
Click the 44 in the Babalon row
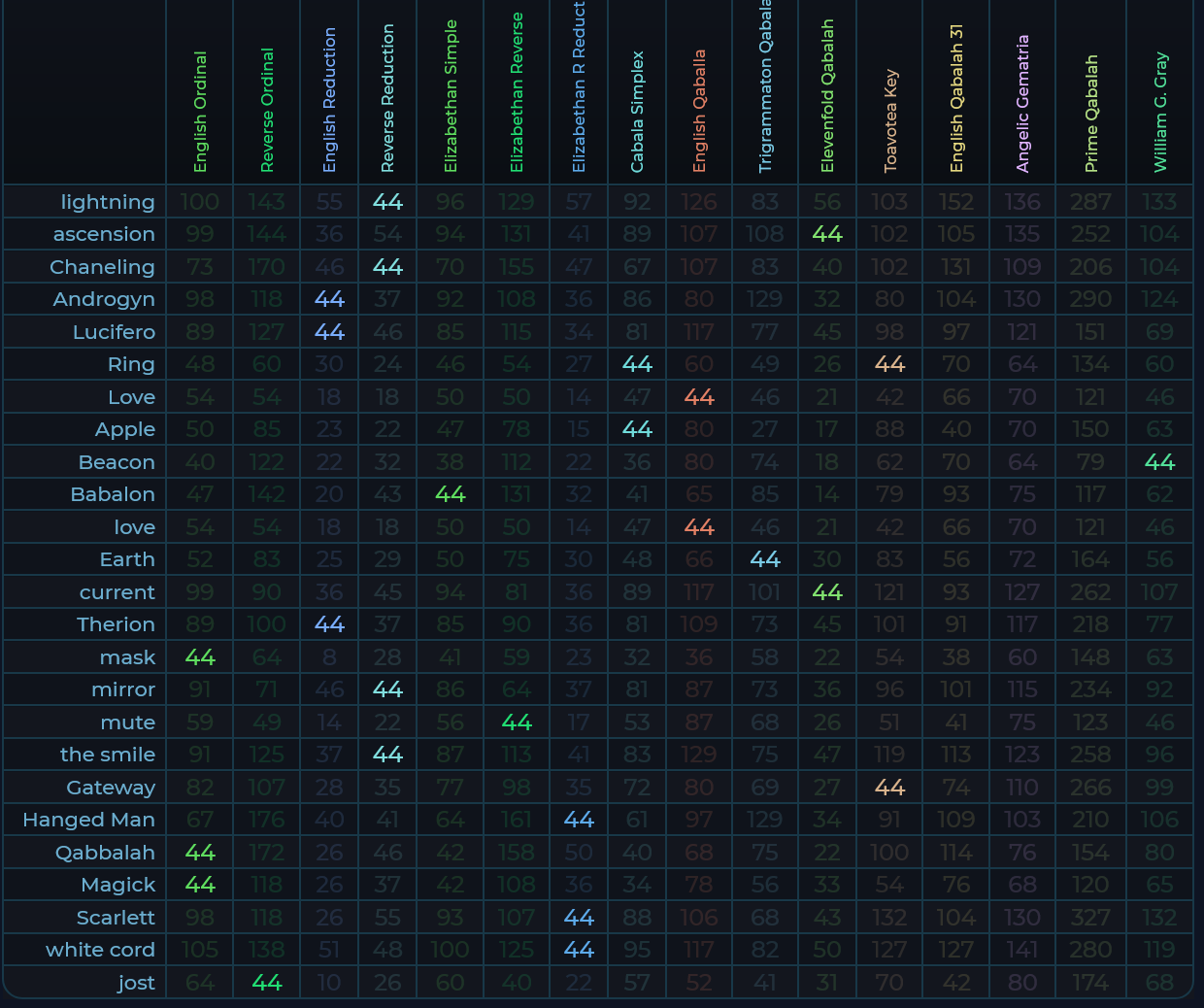click(451, 494)
